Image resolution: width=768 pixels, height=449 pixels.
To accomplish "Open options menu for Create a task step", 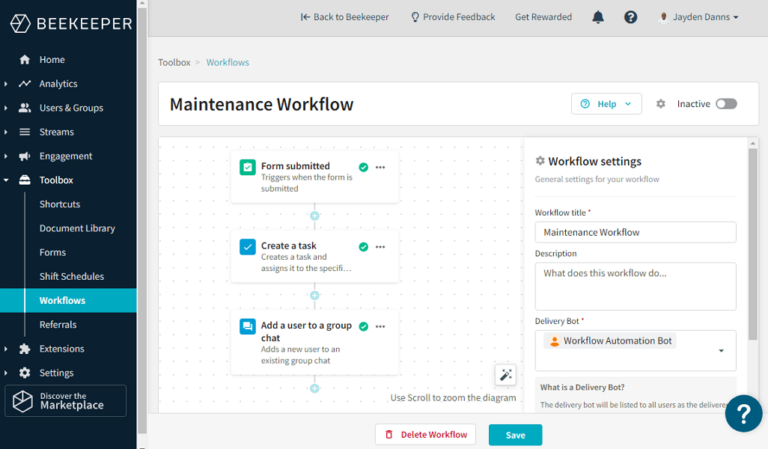I will click(380, 247).
